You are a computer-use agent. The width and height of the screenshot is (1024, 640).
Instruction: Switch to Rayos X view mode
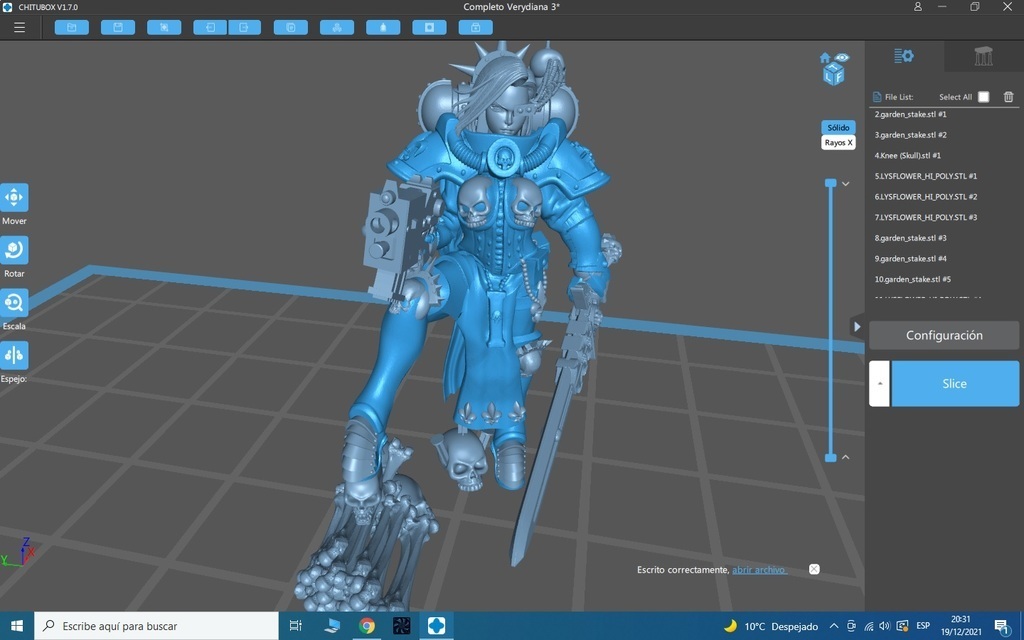(838, 142)
